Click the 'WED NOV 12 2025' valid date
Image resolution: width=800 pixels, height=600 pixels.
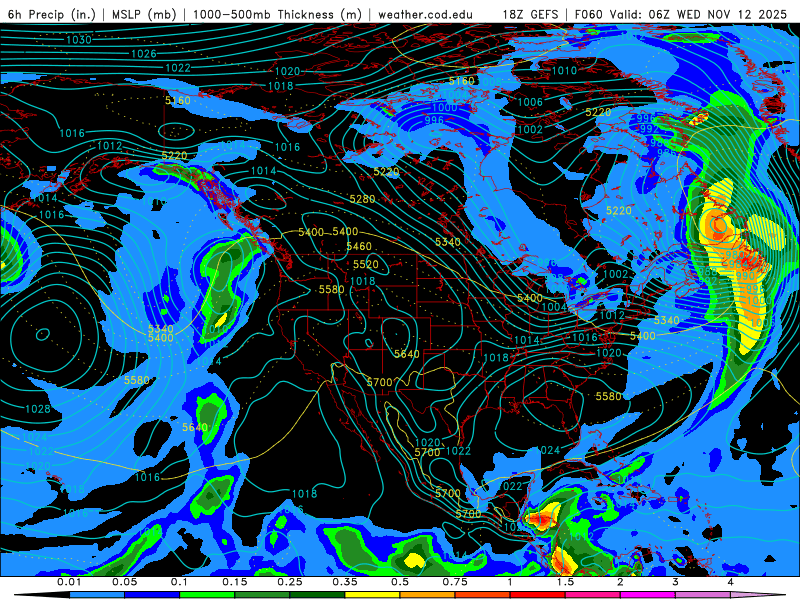(732, 15)
